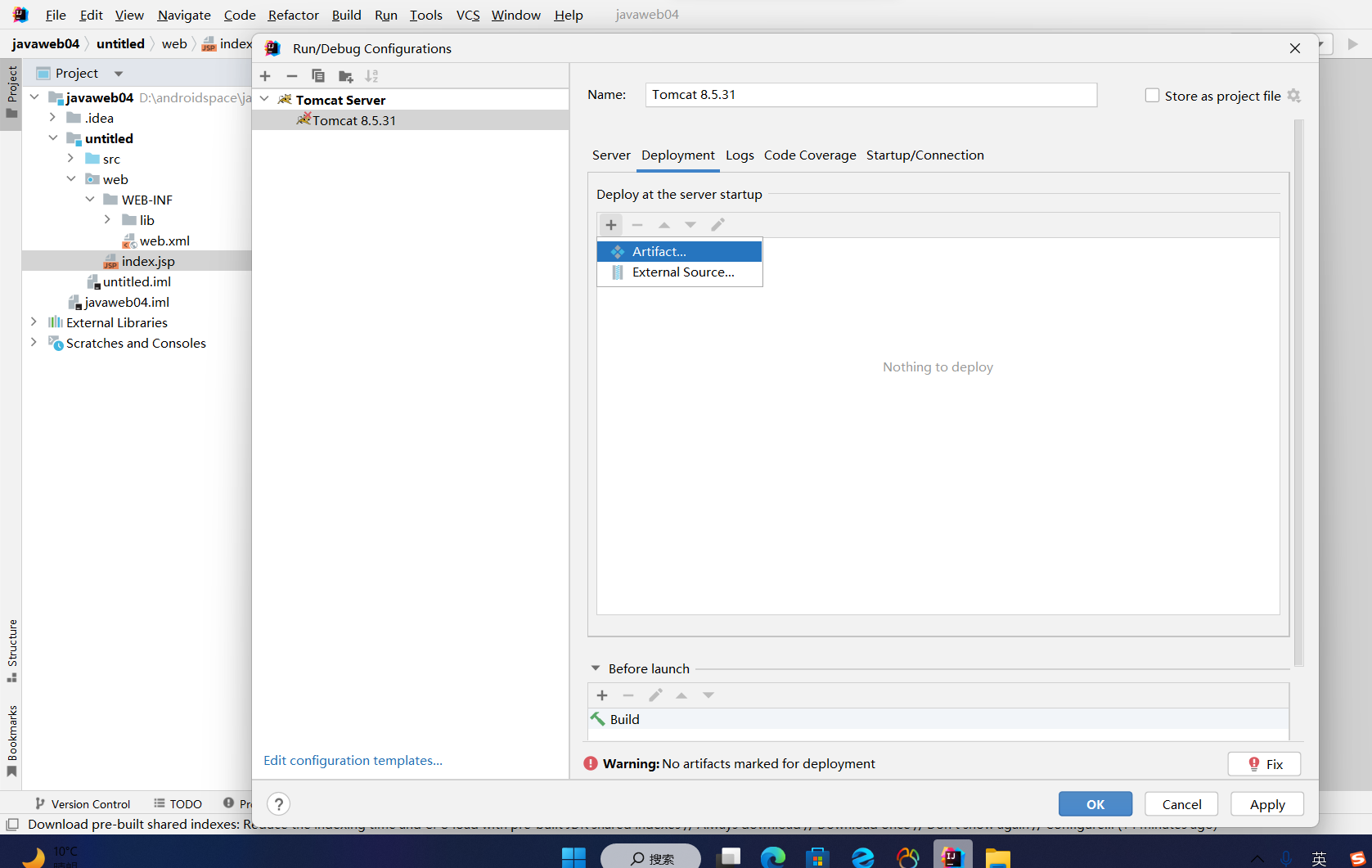This screenshot has height=868, width=1372.
Task: Add a Before launch task
Action: 602,695
